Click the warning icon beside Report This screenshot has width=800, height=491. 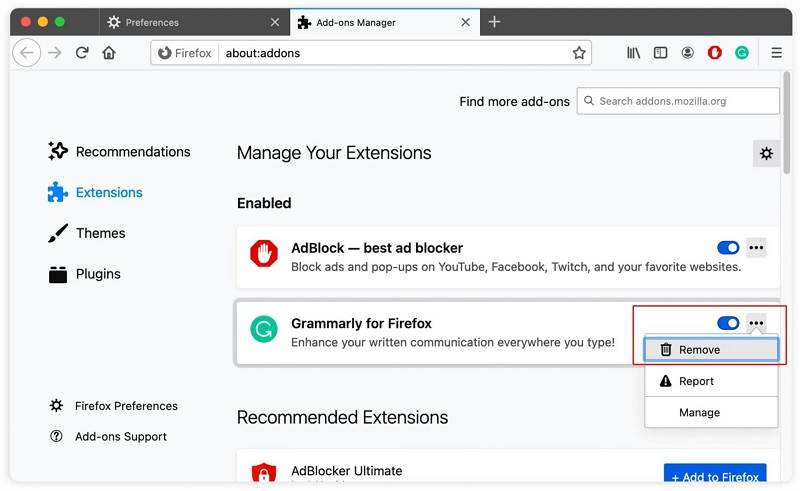tap(666, 381)
